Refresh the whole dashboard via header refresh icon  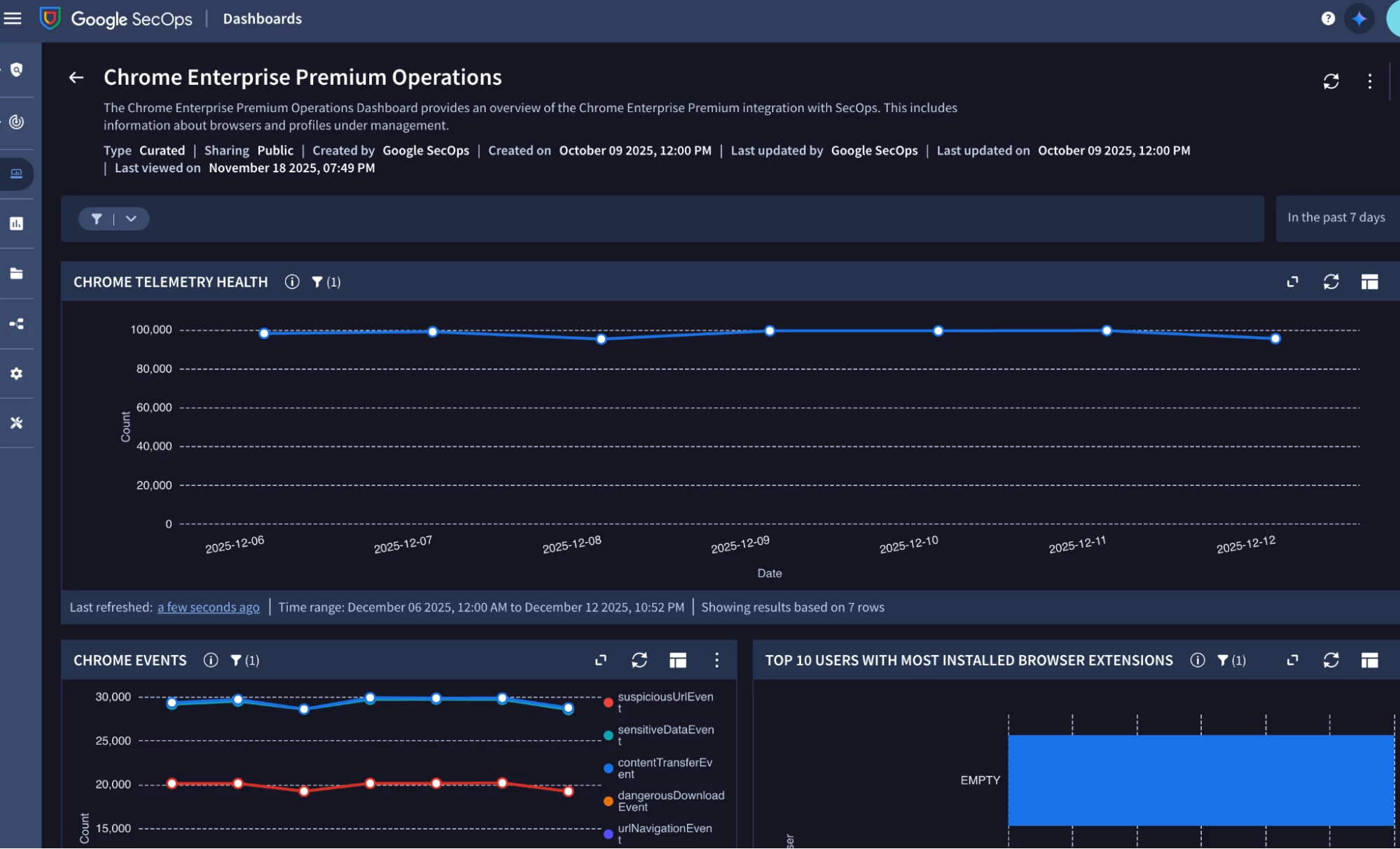pyautogui.click(x=1331, y=81)
